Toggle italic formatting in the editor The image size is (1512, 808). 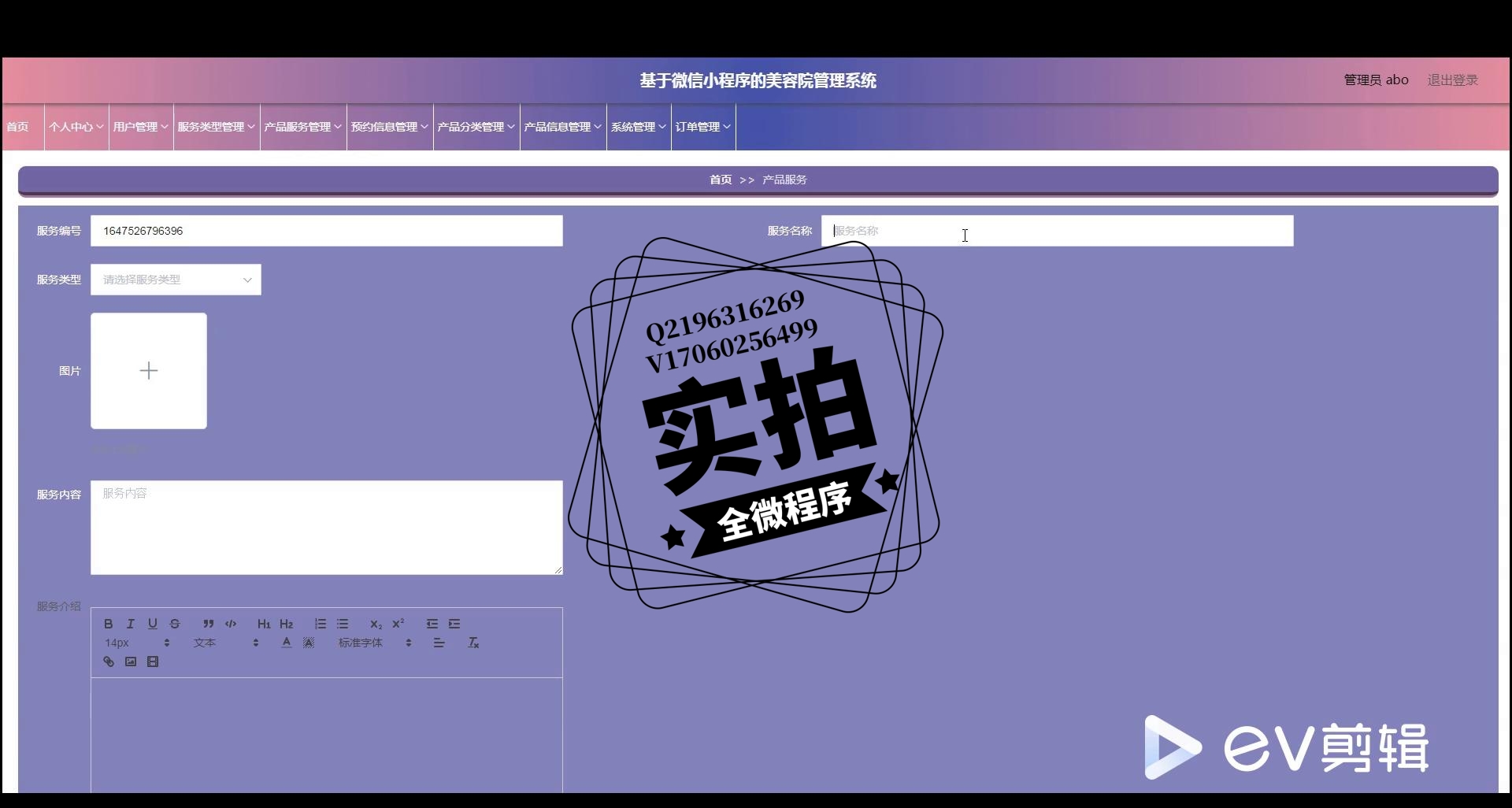131,624
